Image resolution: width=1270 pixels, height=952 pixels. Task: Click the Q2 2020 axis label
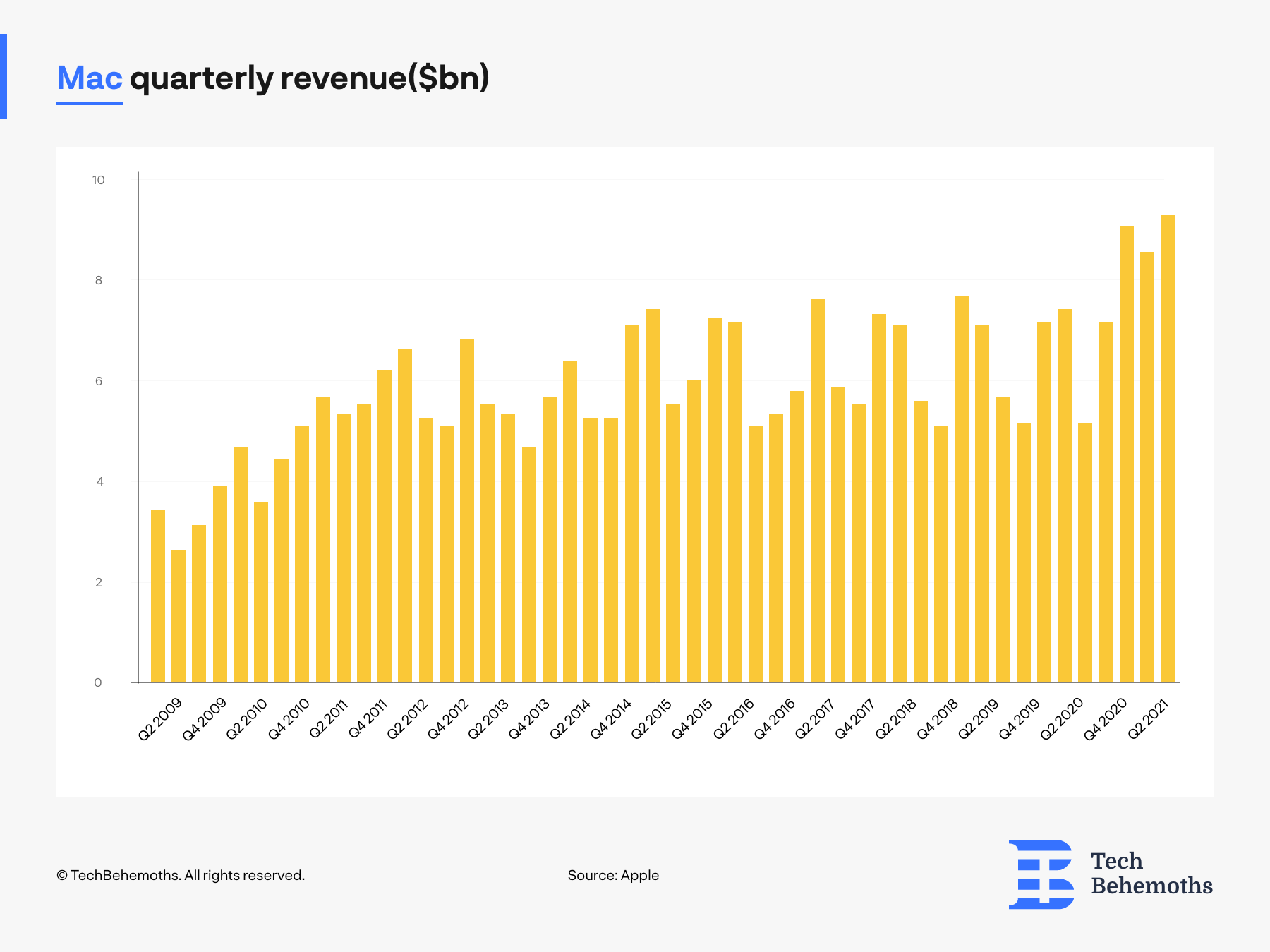[x=1062, y=719]
